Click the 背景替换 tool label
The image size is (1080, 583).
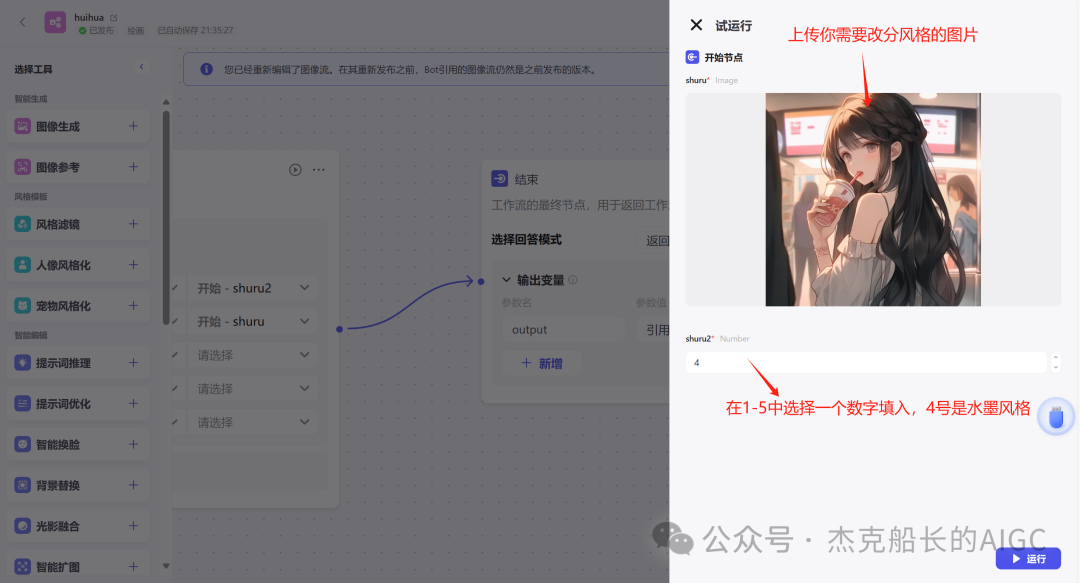pyautogui.click(x=58, y=485)
